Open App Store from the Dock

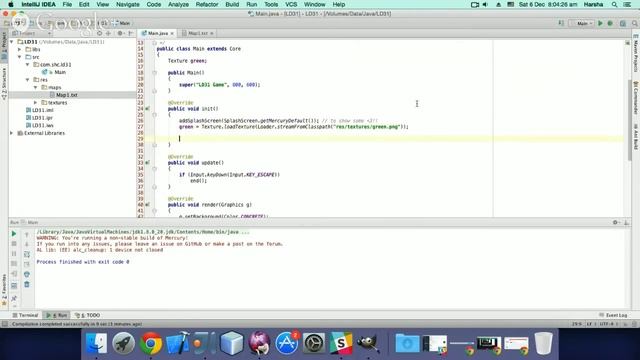coord(287,343)
